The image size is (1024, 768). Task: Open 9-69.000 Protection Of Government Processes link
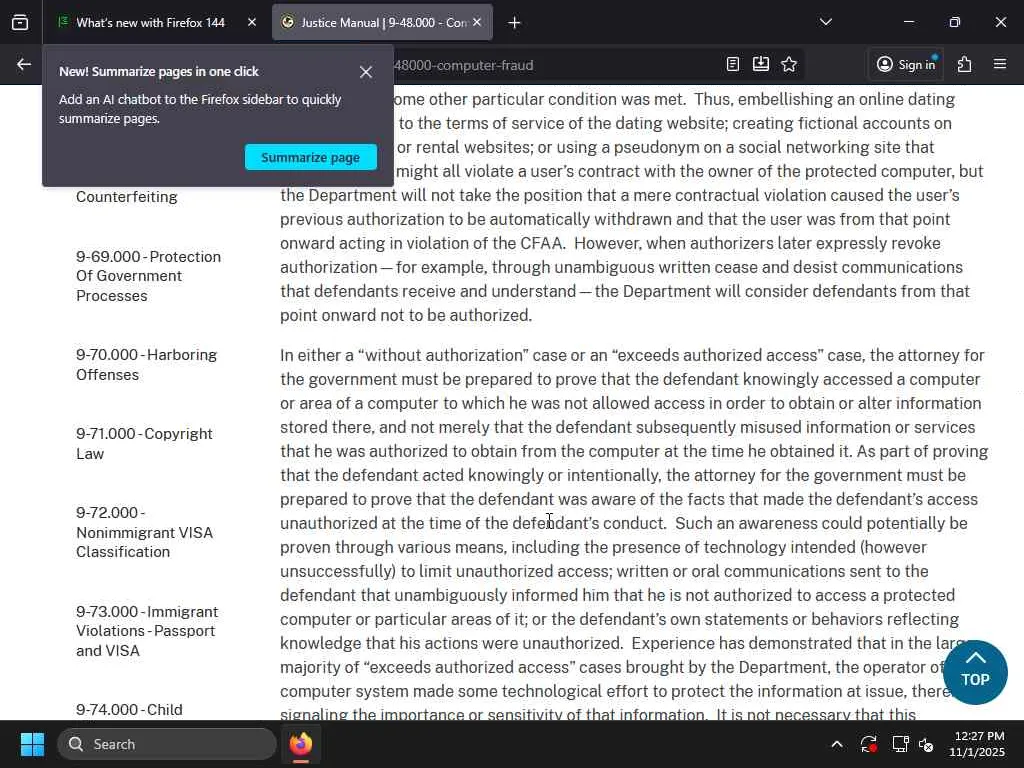(x=148, y=276)
